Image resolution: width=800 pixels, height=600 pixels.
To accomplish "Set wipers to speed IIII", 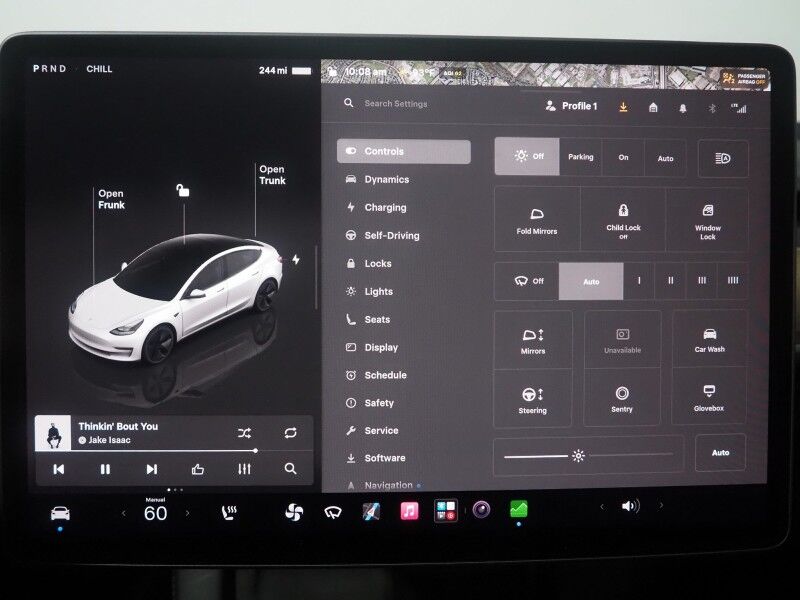I will coord(733,280).
